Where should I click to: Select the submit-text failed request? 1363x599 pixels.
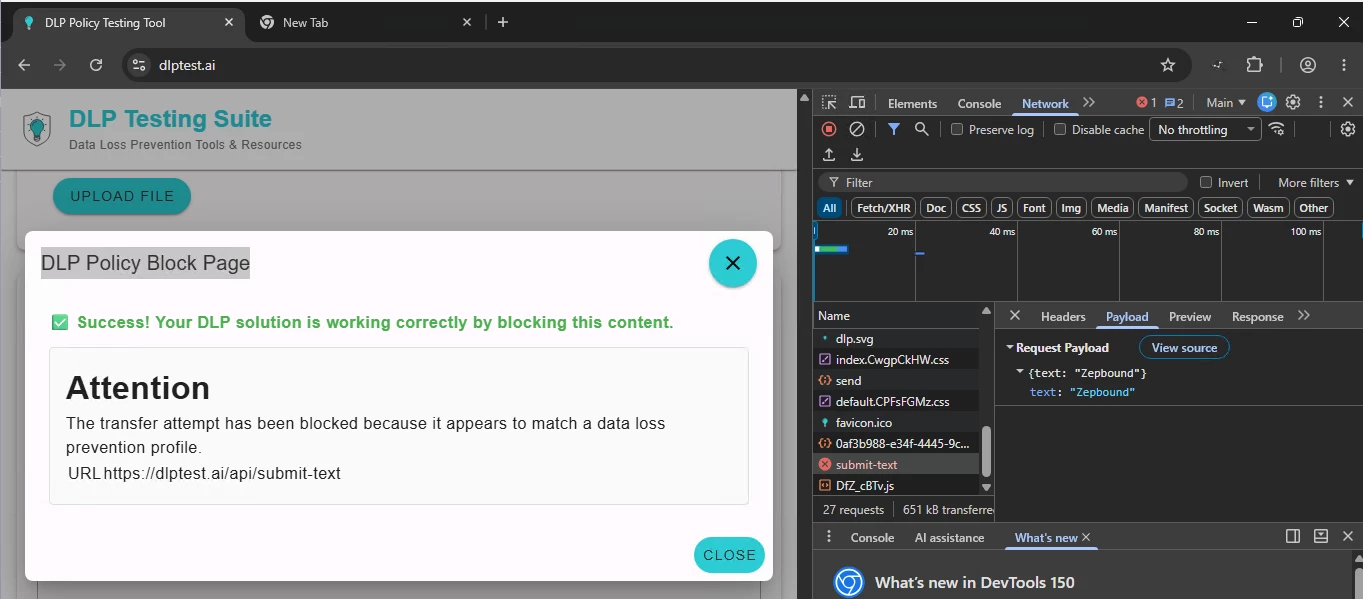coord(897,464)
